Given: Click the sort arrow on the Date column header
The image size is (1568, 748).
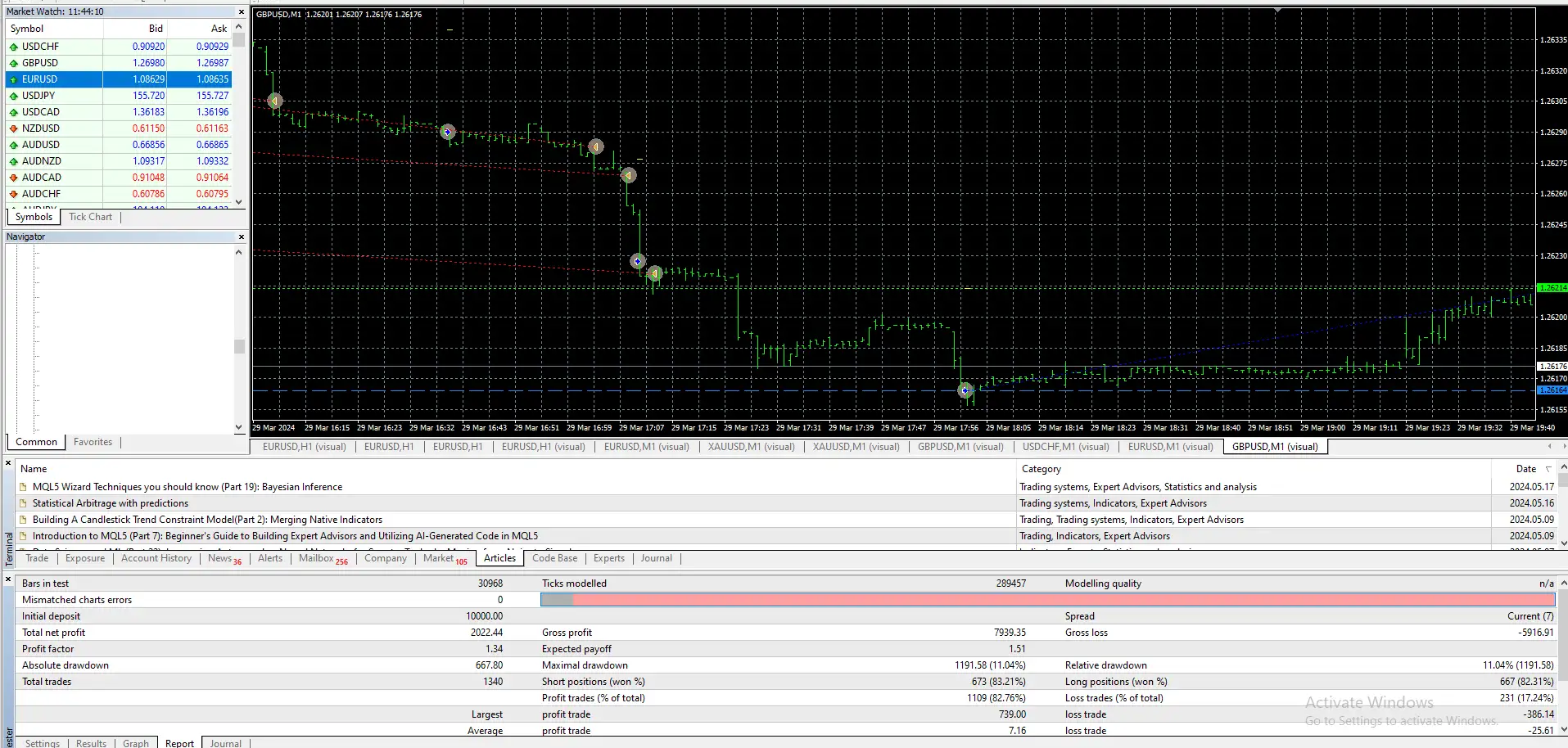Looking at the screenshot, I should click(1550, 469).
